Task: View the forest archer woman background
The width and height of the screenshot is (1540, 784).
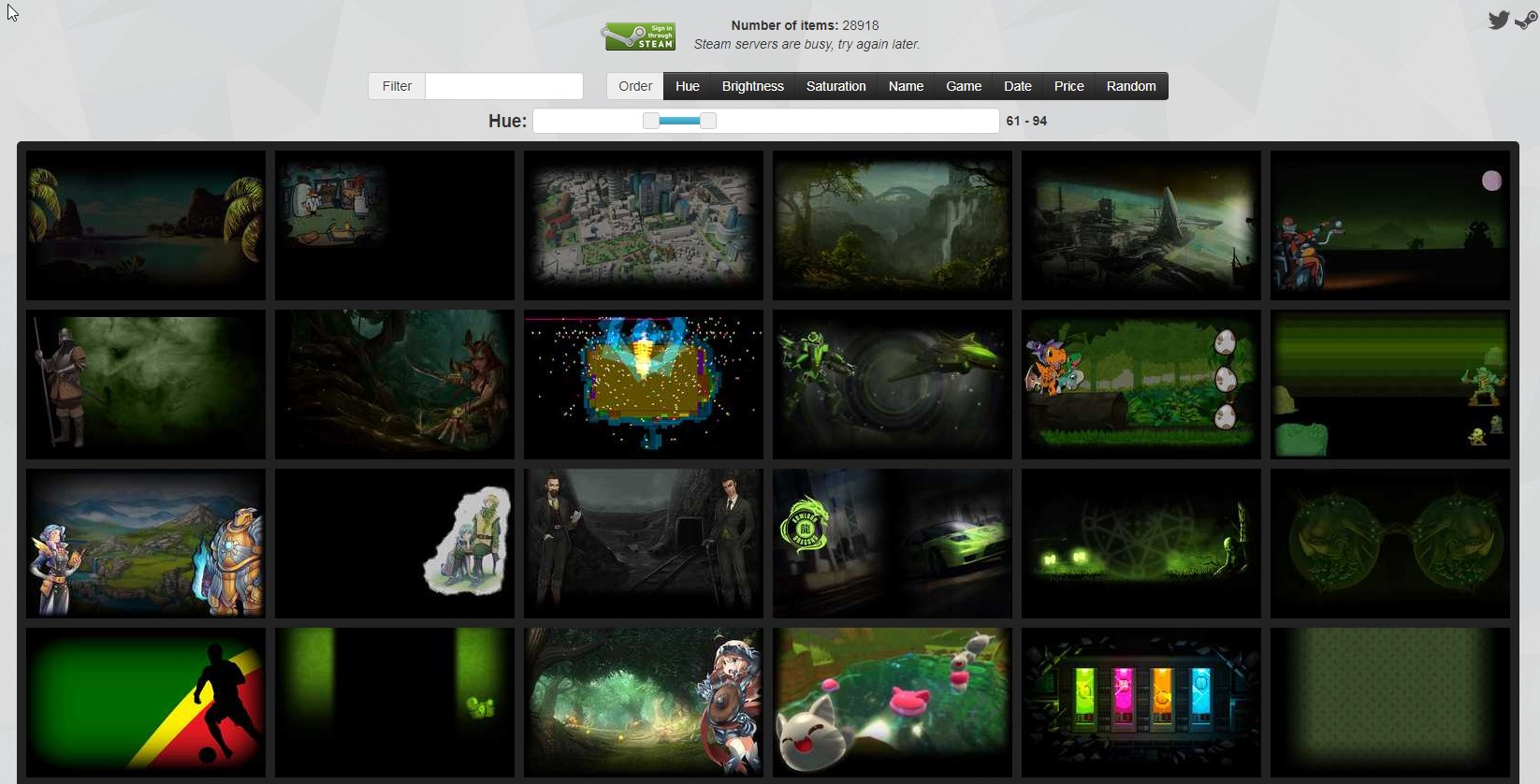Action: tap(395, 385)
